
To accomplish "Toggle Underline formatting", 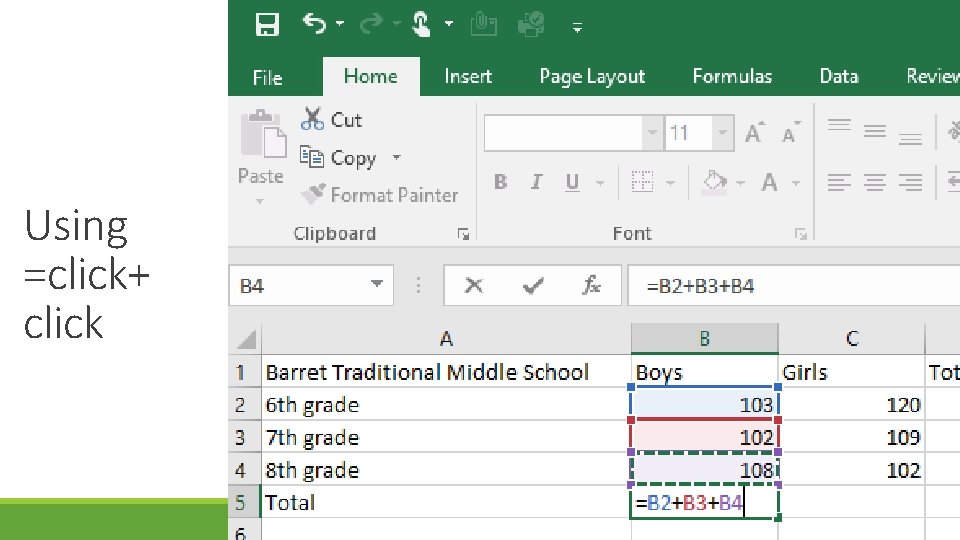I will point(572,182).
